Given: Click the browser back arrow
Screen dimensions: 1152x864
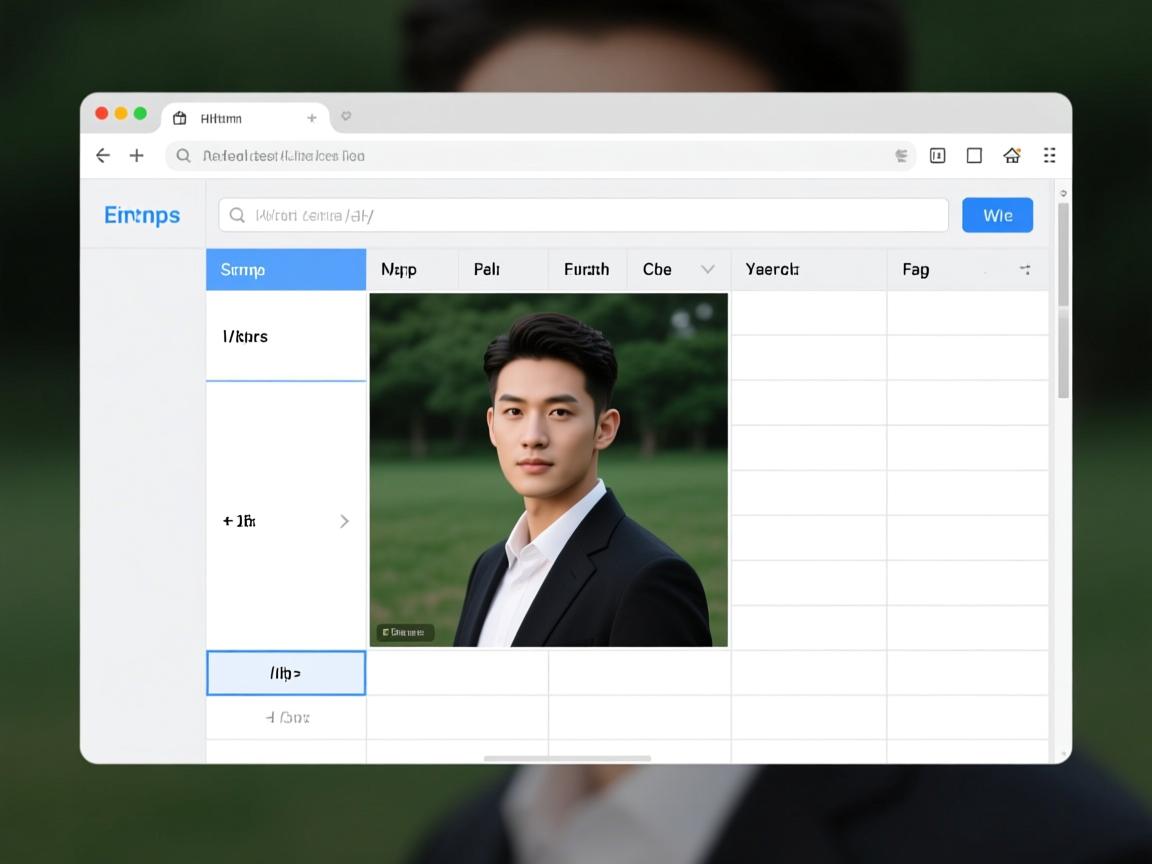Looking at the screenshot, I should click(x=103, y=155).
